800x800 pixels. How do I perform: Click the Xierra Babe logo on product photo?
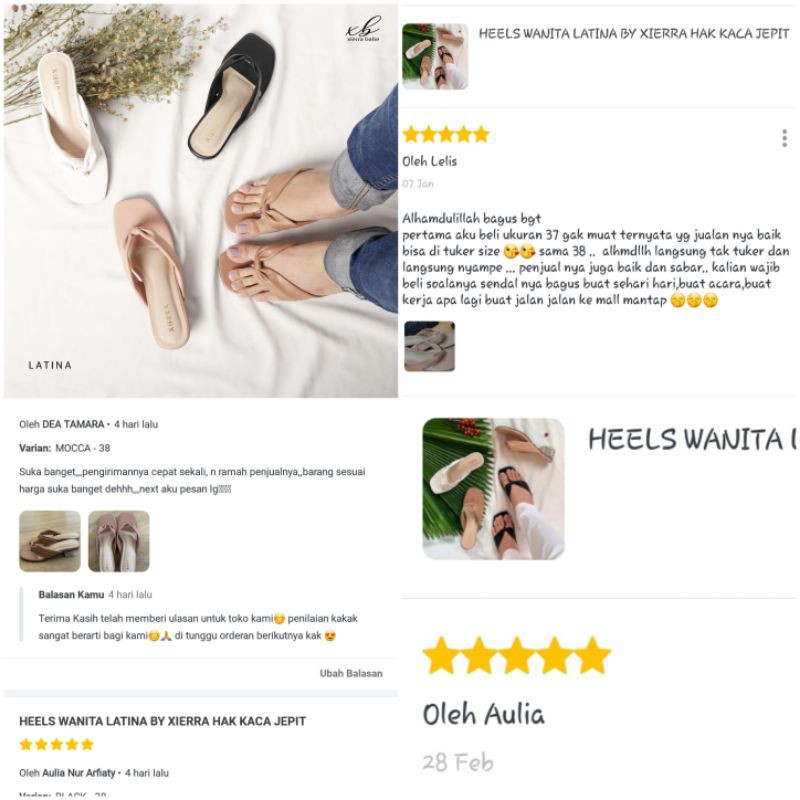click(363, 28)
